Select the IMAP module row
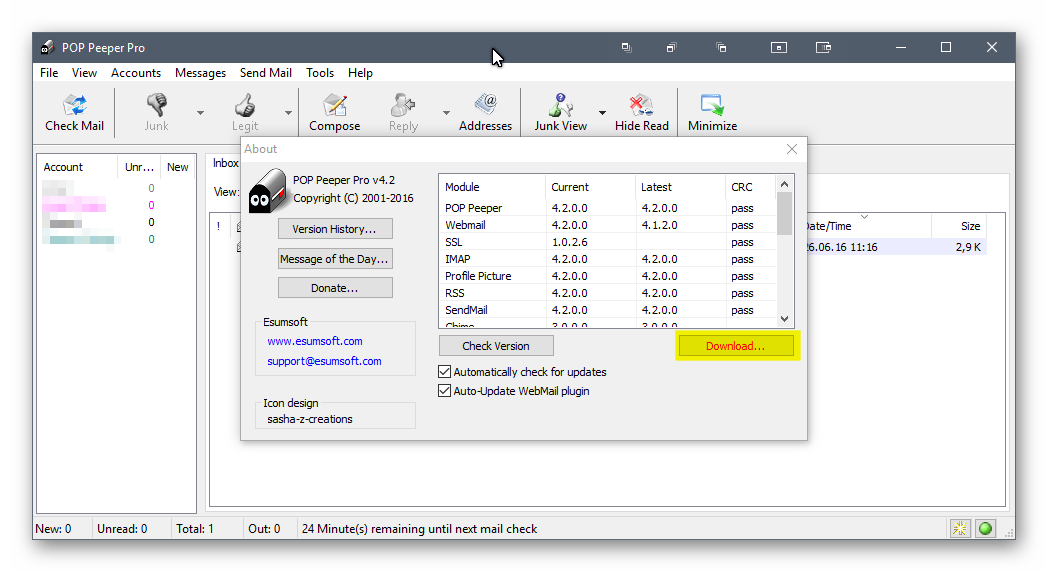 tap(607, 259)
